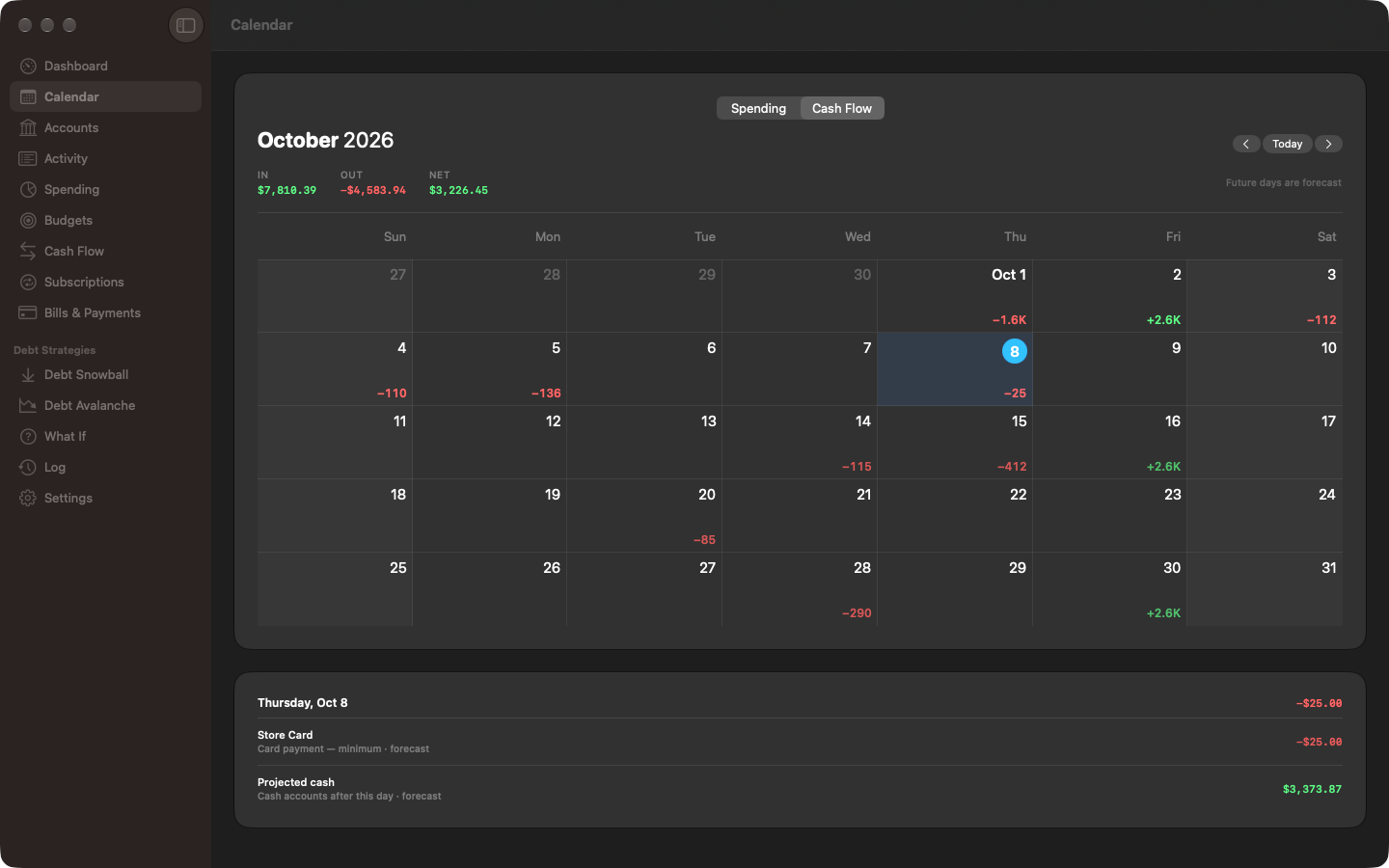
Task: Select day 5 showing −136
Action: tap(490, 369)
